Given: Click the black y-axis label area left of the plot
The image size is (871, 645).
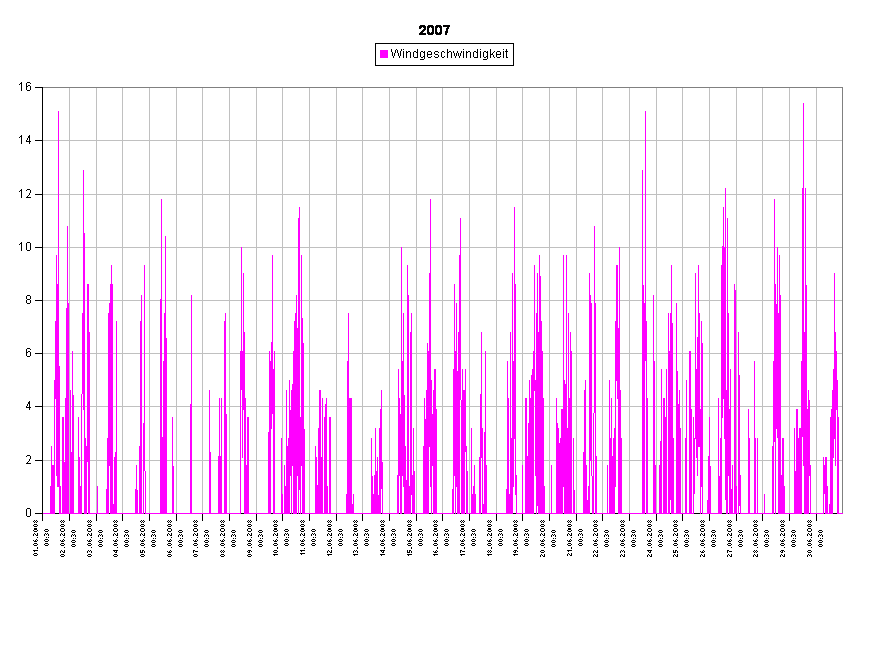Looking at the screenshot, I should tap(20, 300).
